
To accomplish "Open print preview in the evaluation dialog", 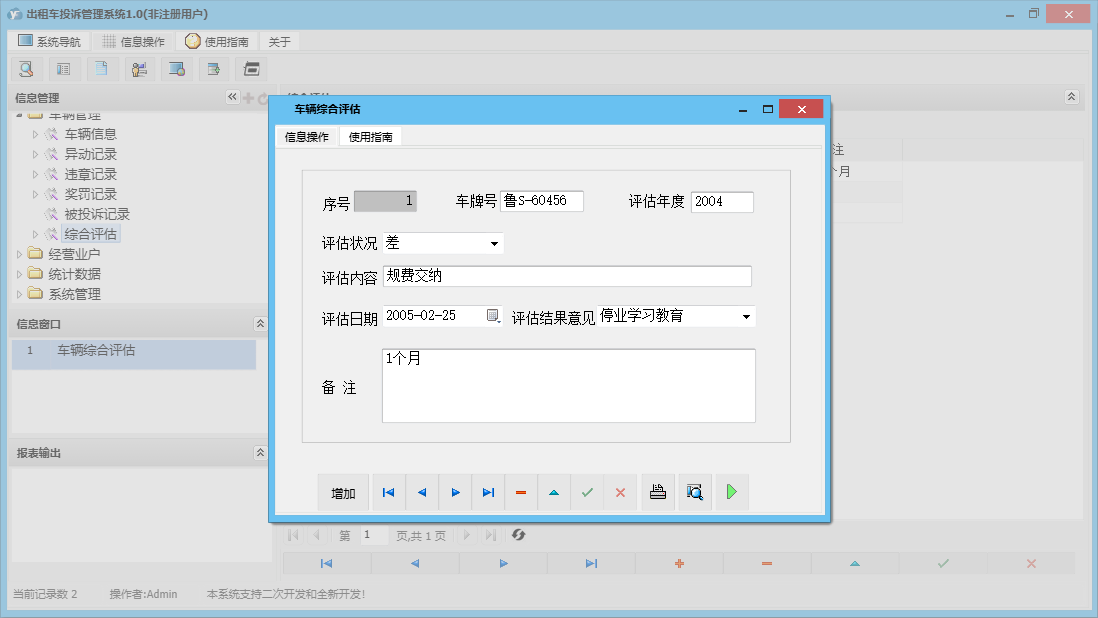I will coord(695,491).
